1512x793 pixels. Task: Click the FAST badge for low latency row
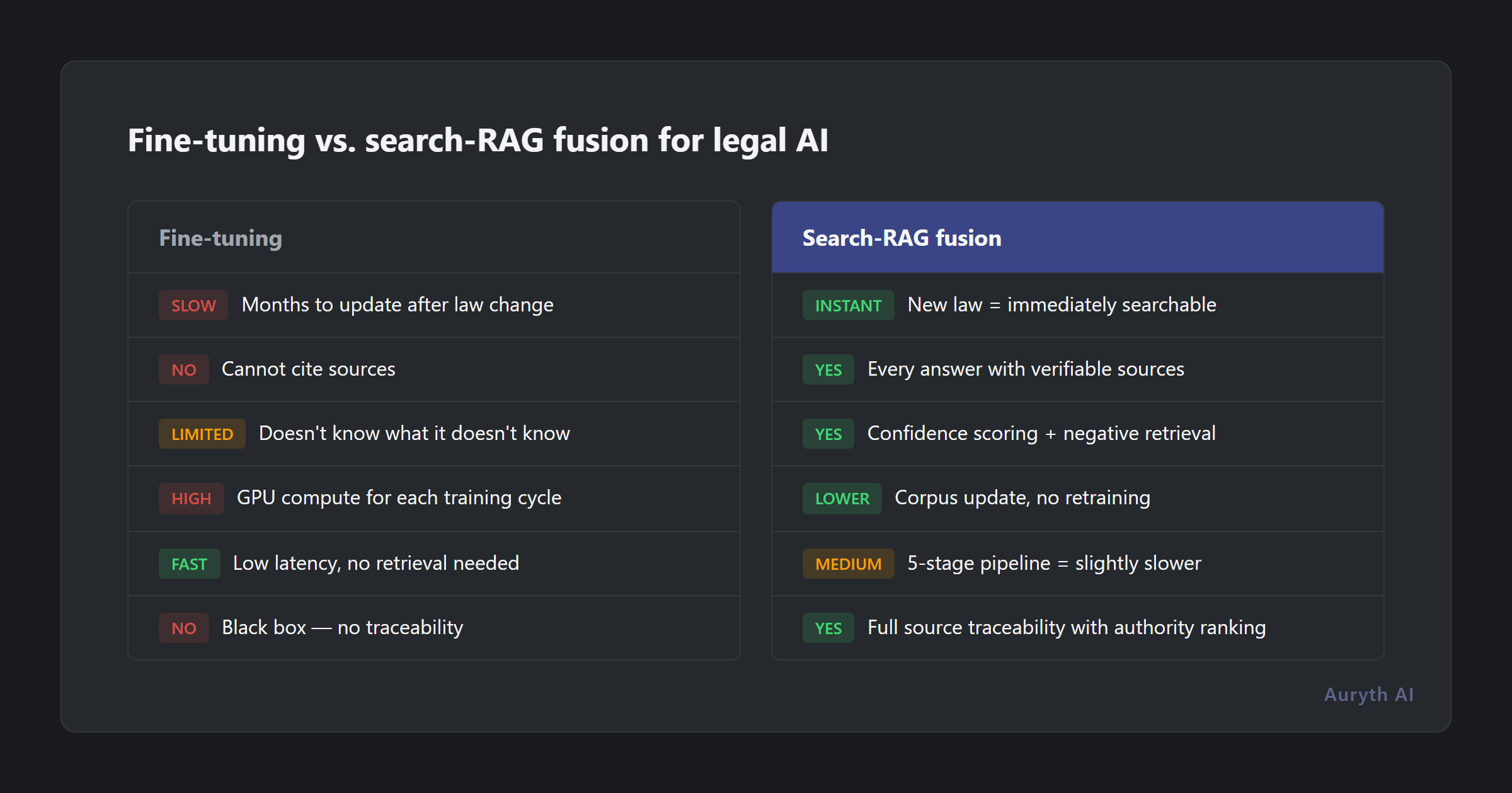[x=188, y=564]
